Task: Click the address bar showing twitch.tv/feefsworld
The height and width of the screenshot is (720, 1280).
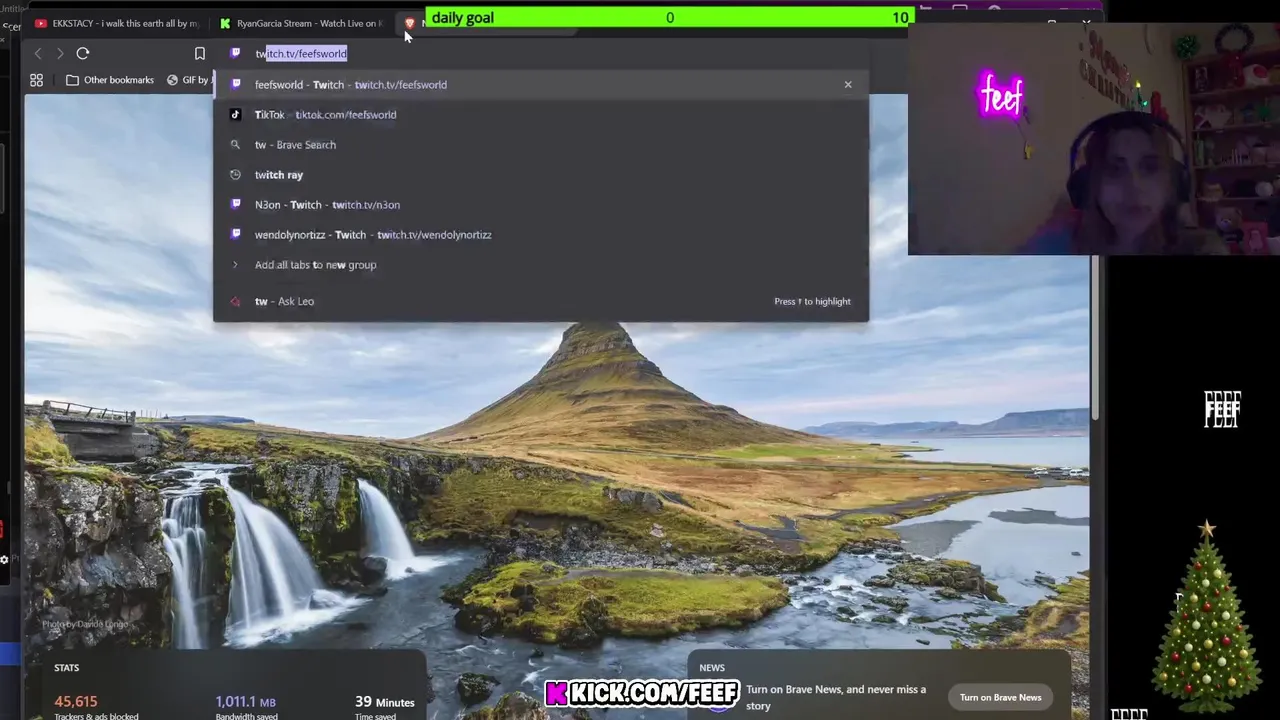Action: coord(540,53)
